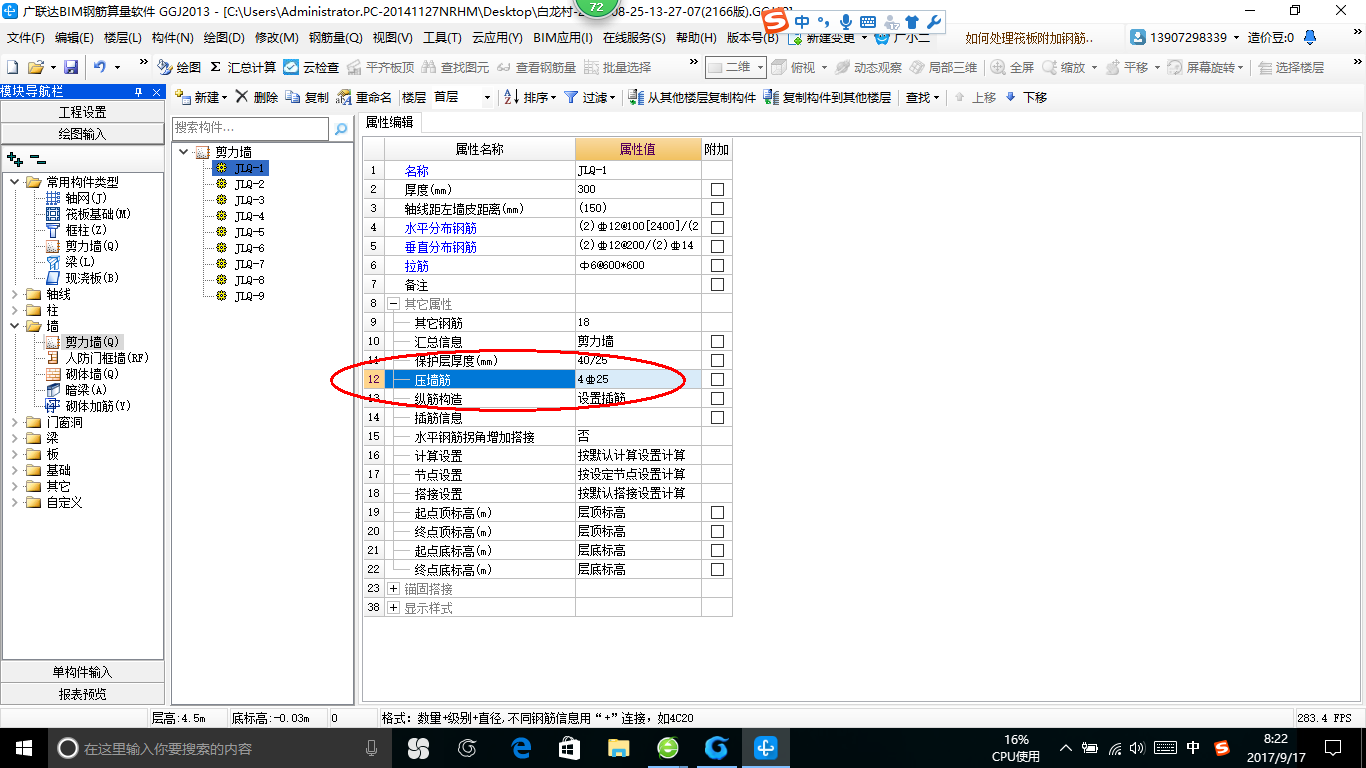The height and width of the screenshot is (768, 1366).
Task: Toggle 附加 checkbox for 厚度(mm)
Action: coord(717,190)
